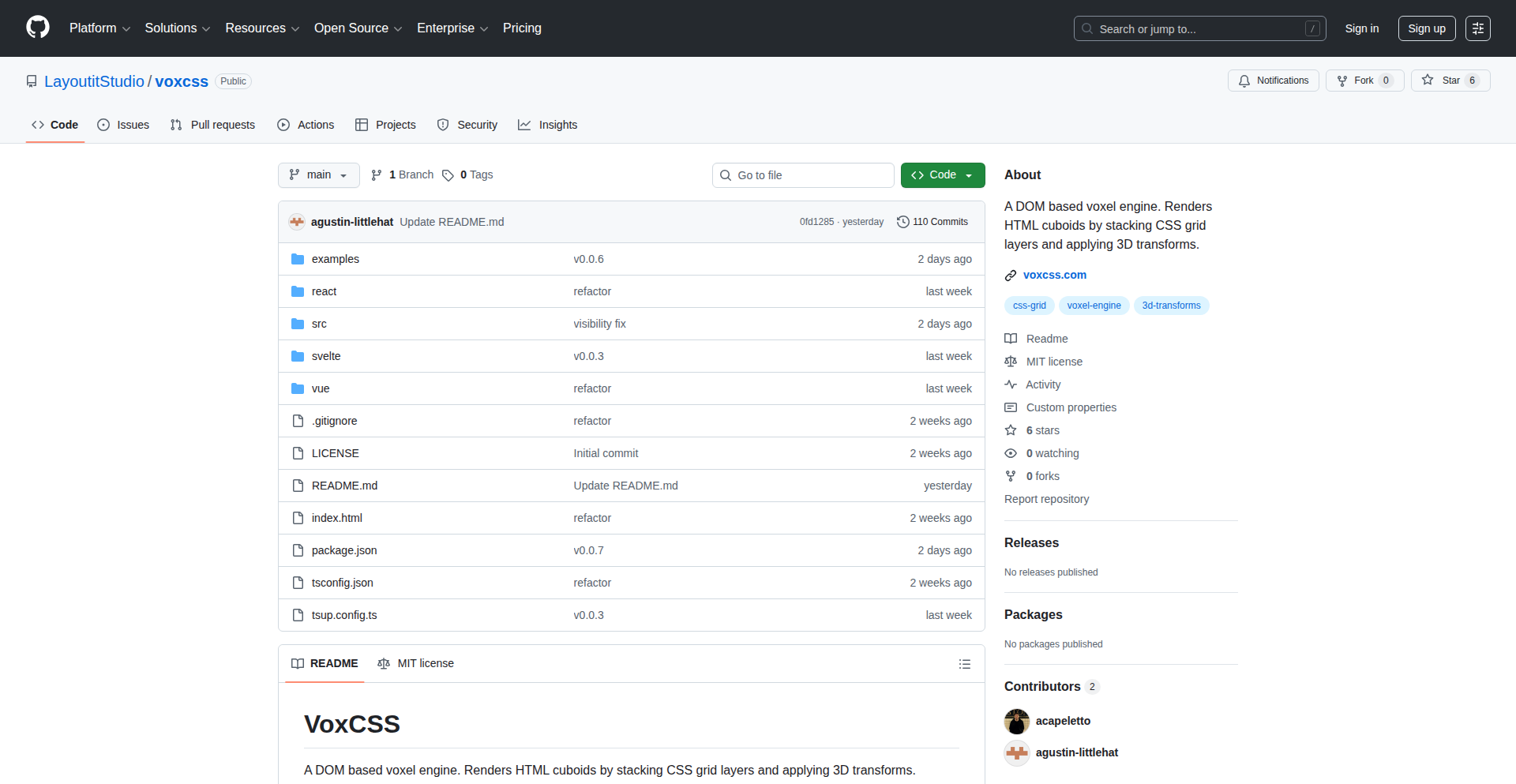Open the voxcss.com website link
This screenshot has width=1516, height=784.
coord(1054,275)
